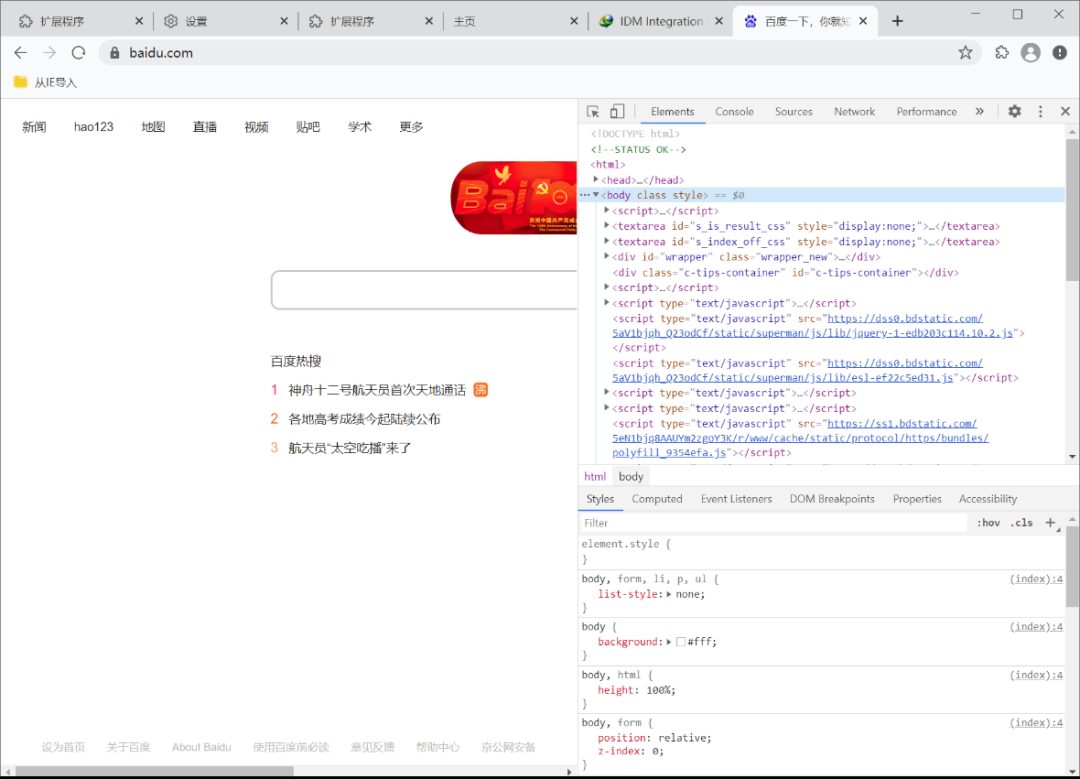Show more DevTools tabs chevron
The image size is (1080, 779).
coord(979,112)
